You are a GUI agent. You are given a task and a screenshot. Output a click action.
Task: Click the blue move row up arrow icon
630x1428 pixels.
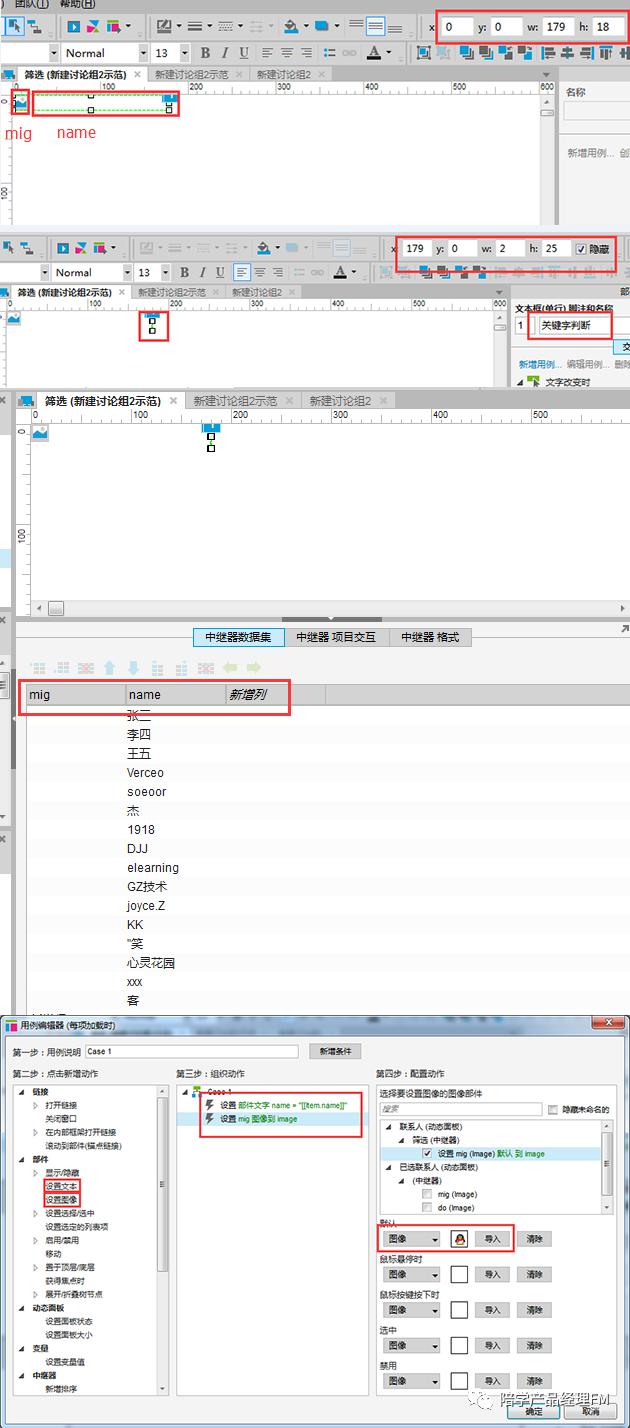pos(110,667)
